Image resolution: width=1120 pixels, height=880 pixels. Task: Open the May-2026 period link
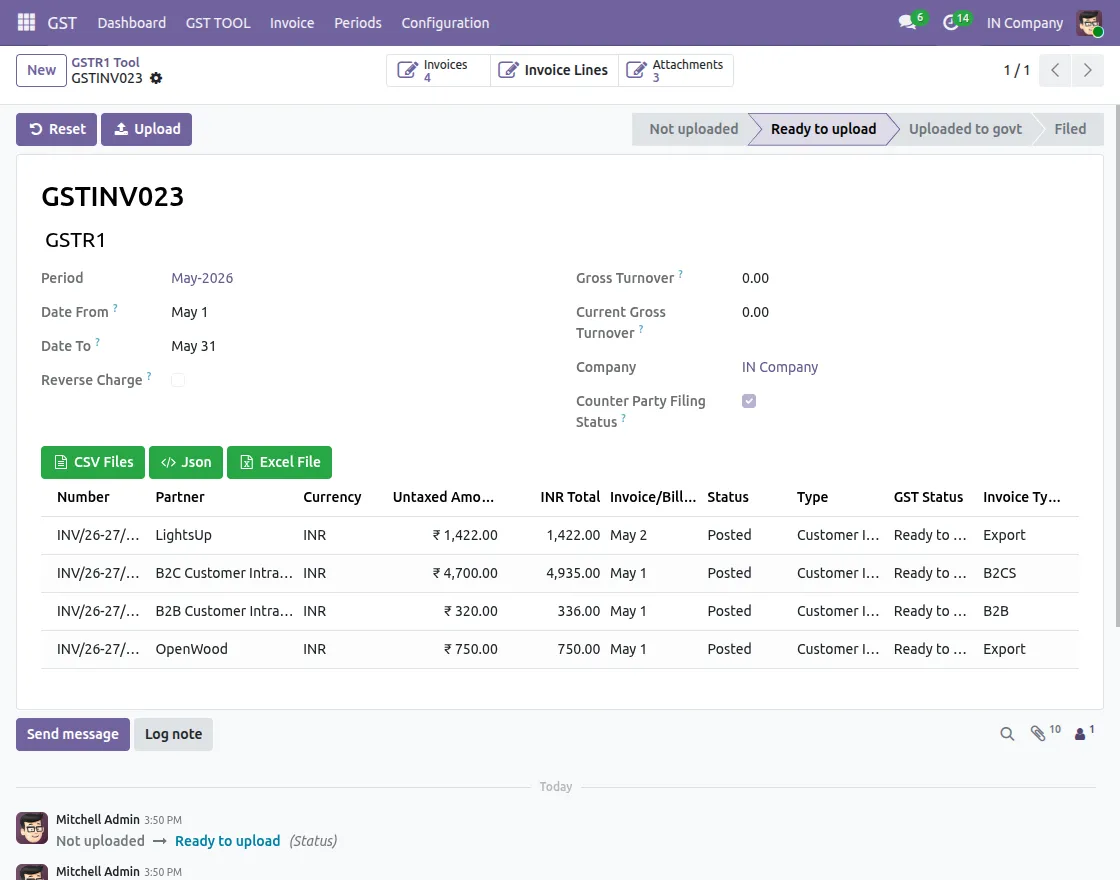(x=202, y=279)
